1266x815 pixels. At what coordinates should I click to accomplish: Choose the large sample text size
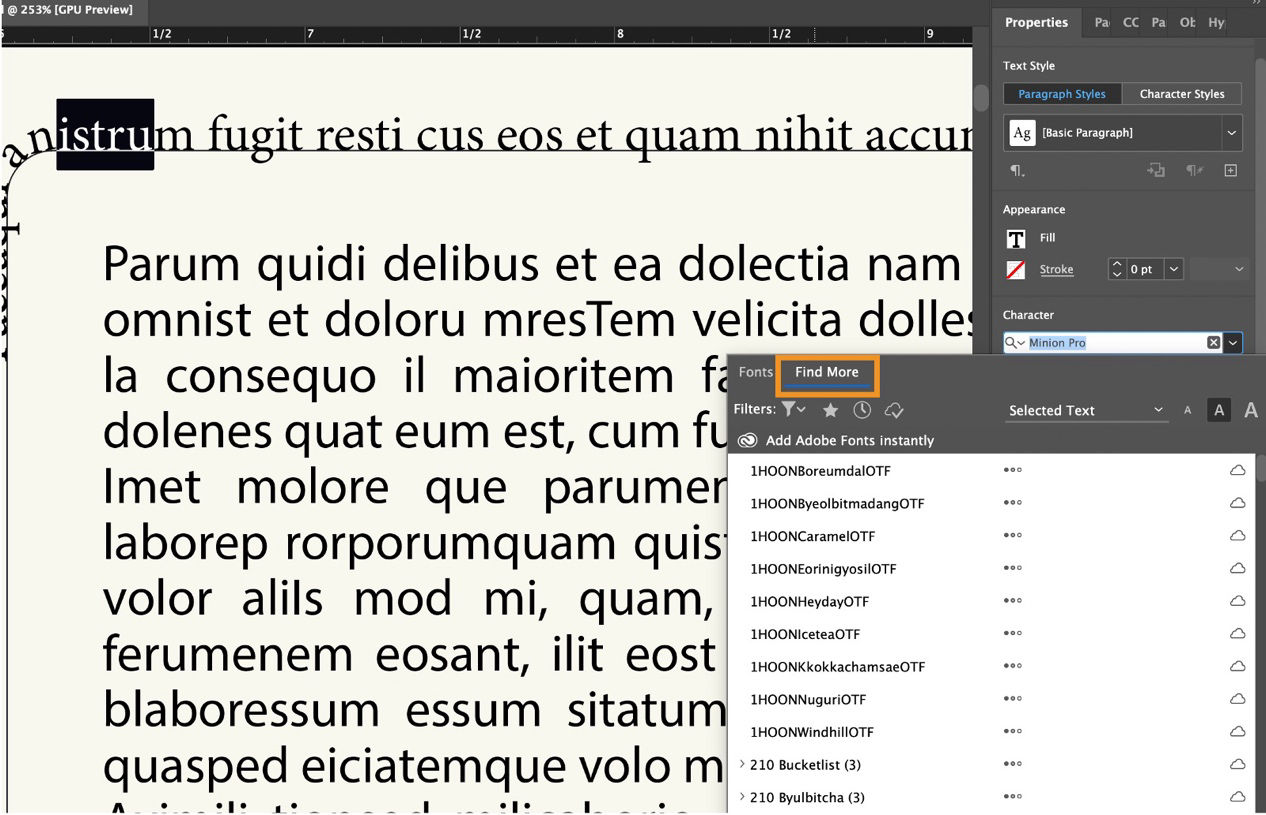1251,410
